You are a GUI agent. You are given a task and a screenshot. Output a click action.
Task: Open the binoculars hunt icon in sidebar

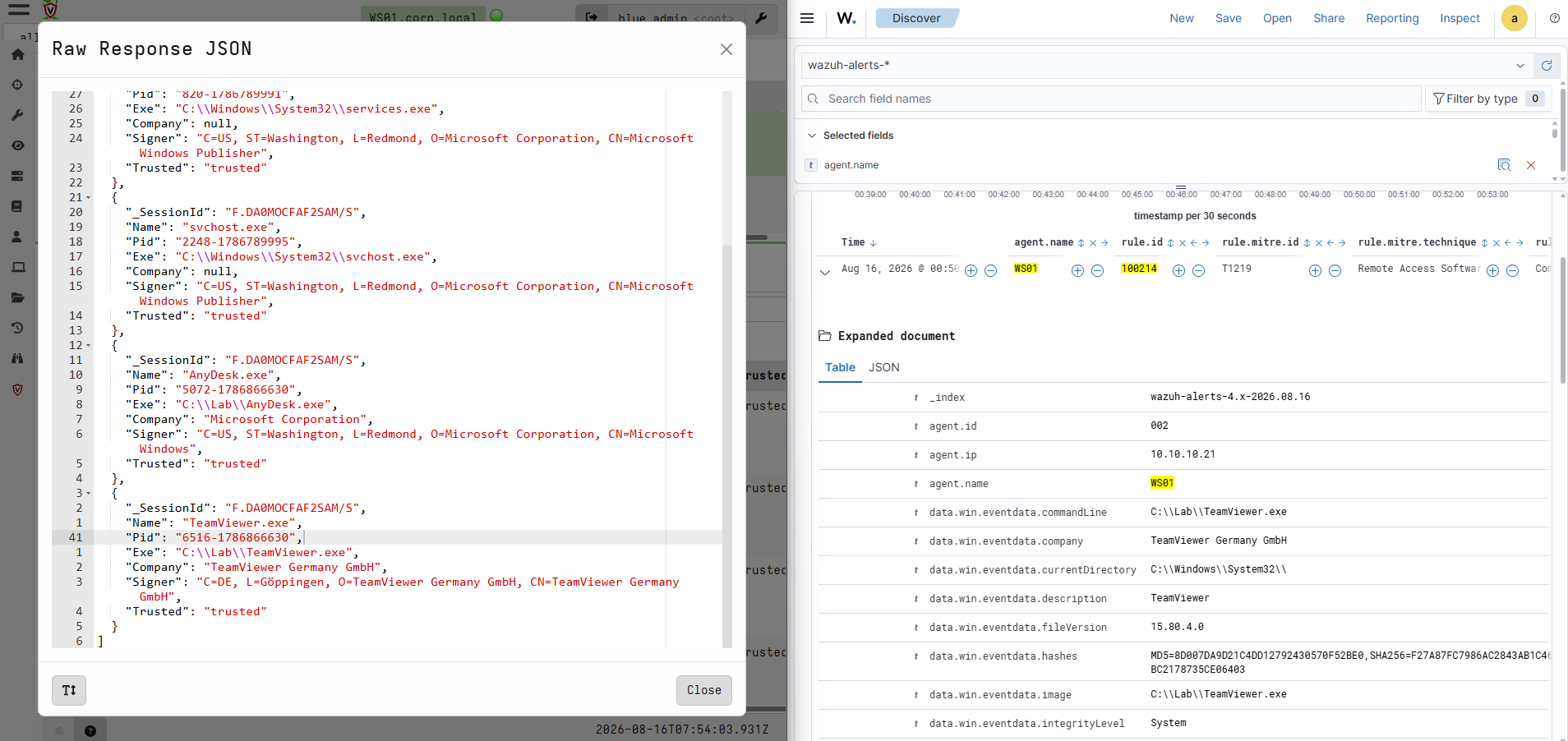(x=18, y=358)
